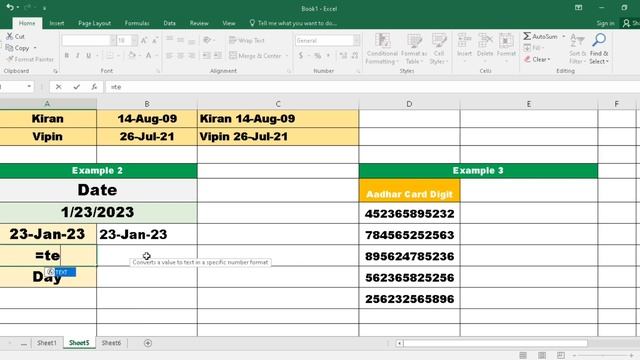Toggle Middle Align in Alignment group
This screenshot has height=360, width=640.
[x=180, y=40]
